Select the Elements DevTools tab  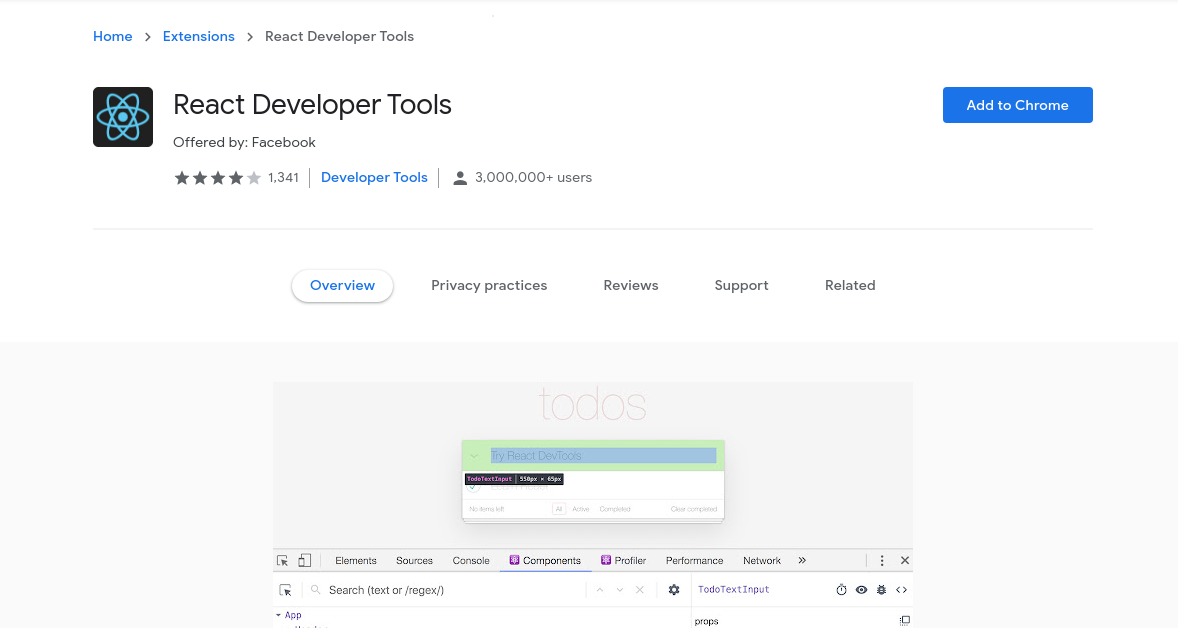click(356, 560)
